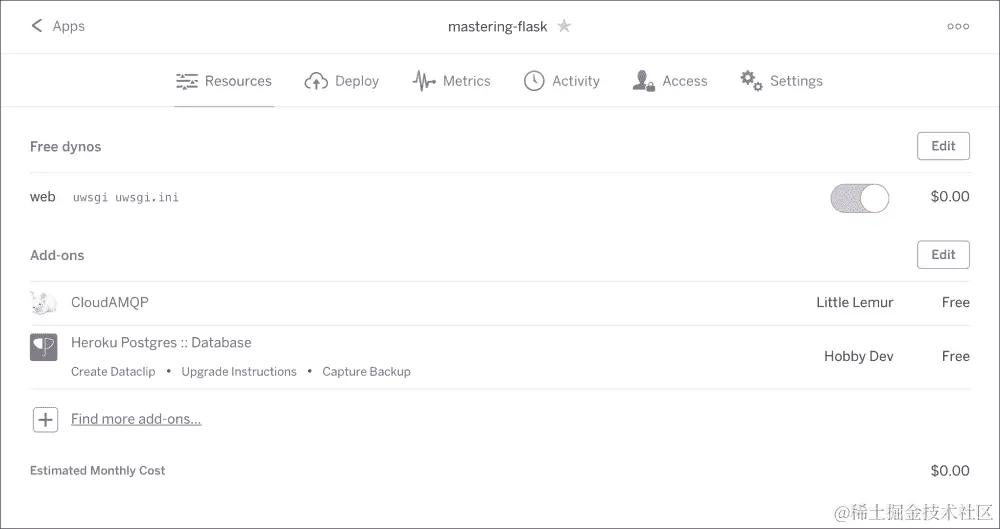Viewport: 1000px width, 529px height.
Task: Click the mastering-flask app title
Action: click(x=497, y=26)
